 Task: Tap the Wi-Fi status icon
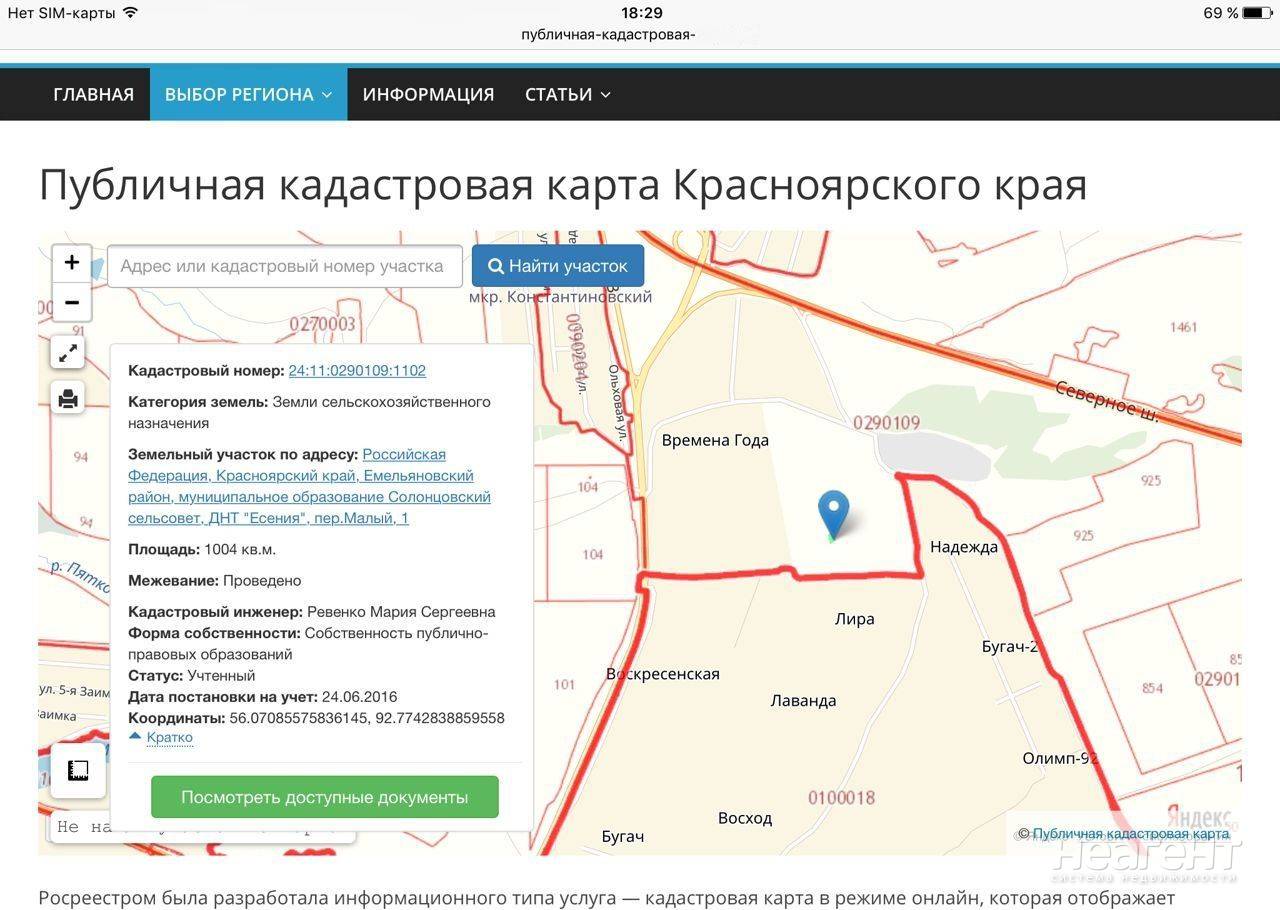[x=130, y=13]
